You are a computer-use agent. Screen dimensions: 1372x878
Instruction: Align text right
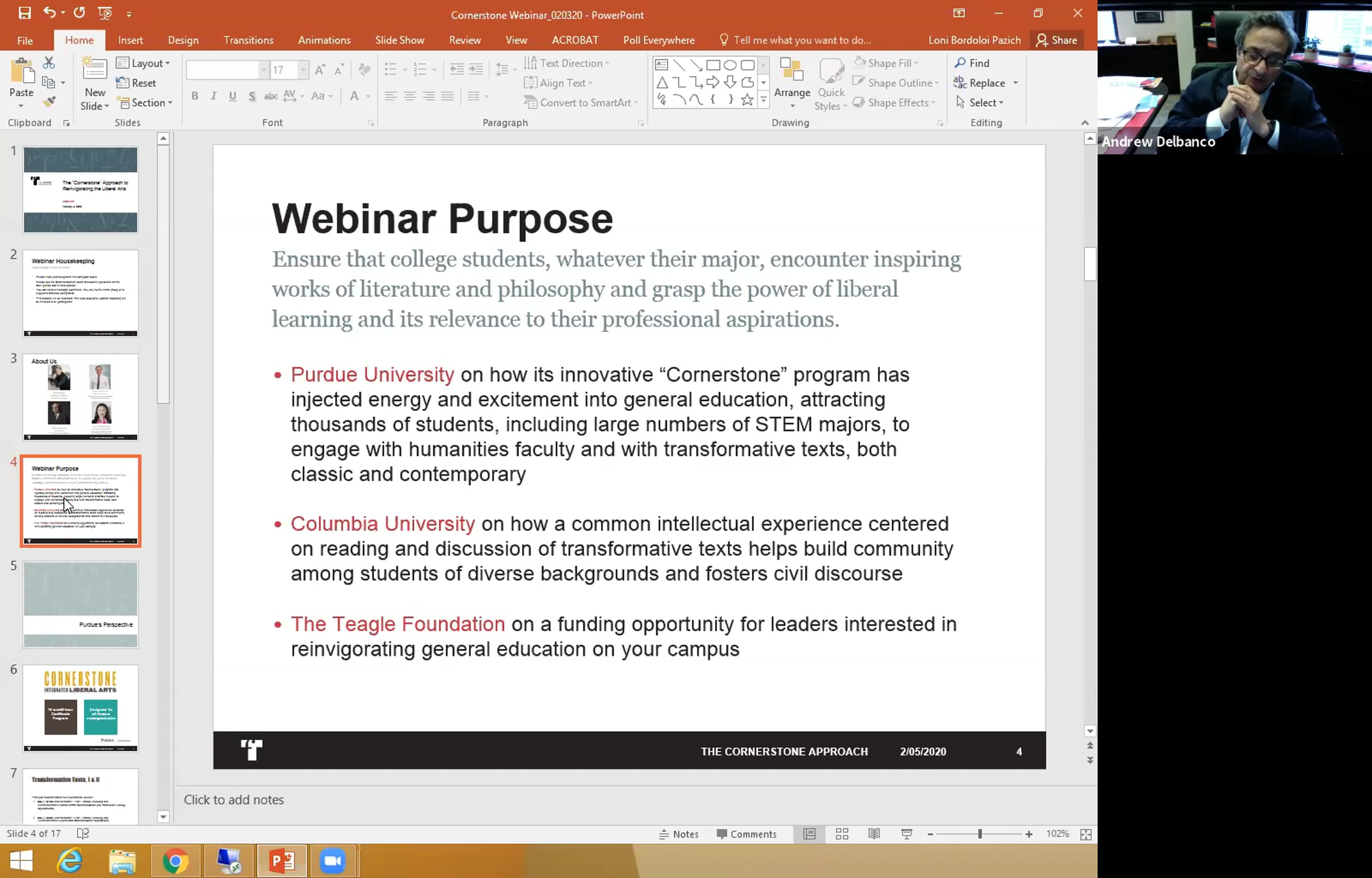[429, 96]
